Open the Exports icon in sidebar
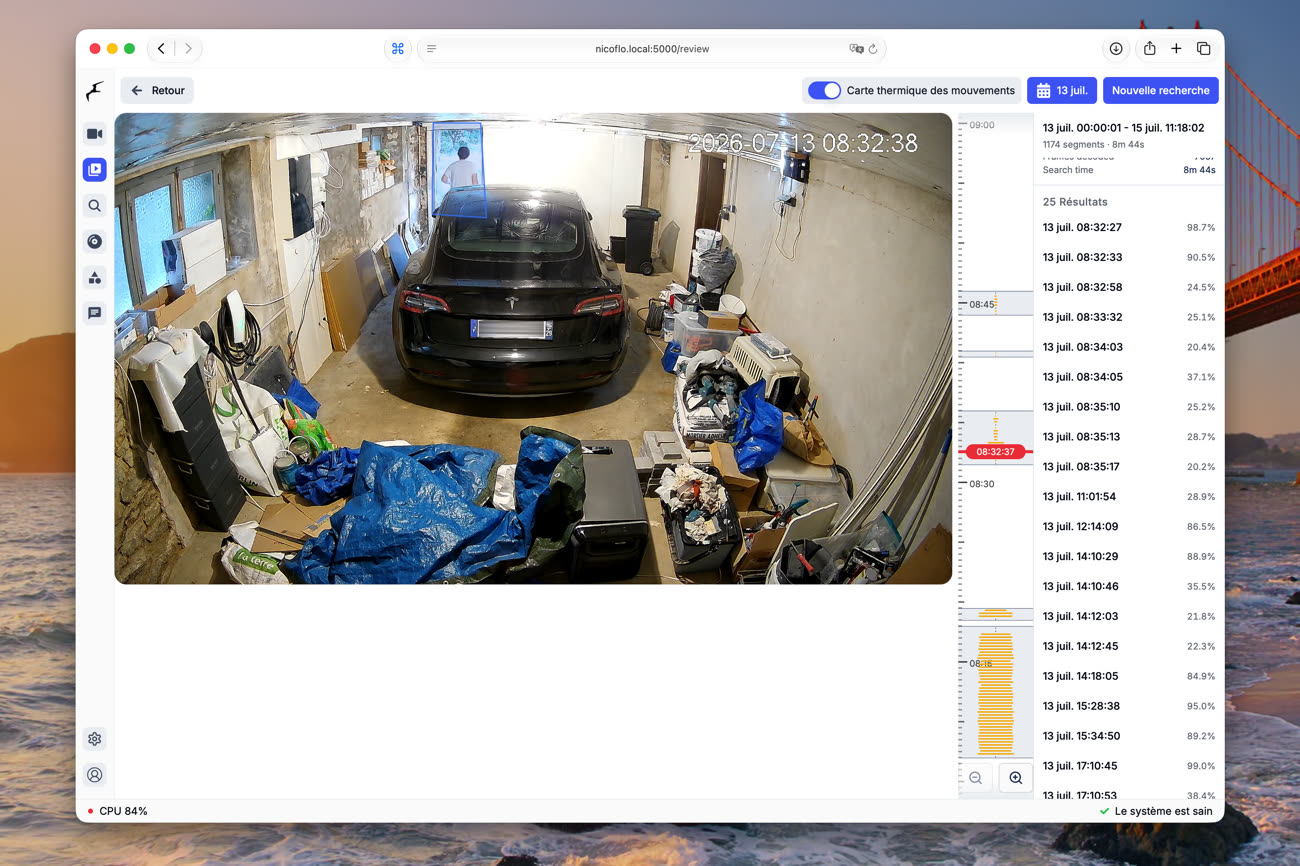This screenshot has height=866, width=1300. (x=94, y=241)
